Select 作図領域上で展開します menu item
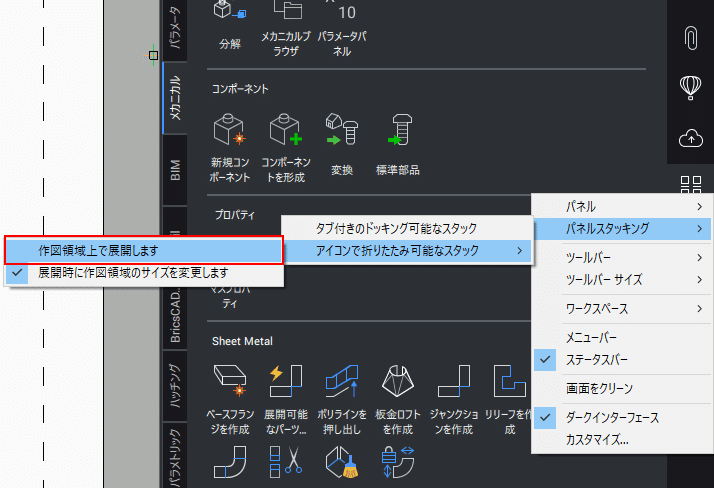The width and height of the screenshot is (714, 488). [144, 250]
